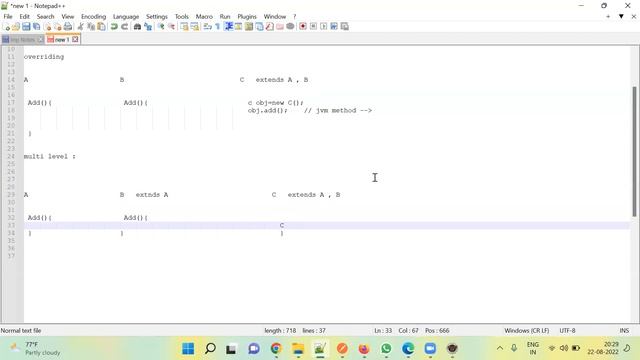Stop macro recording toolbar icon
Screen dimensions: 640x360
(313, 27)
